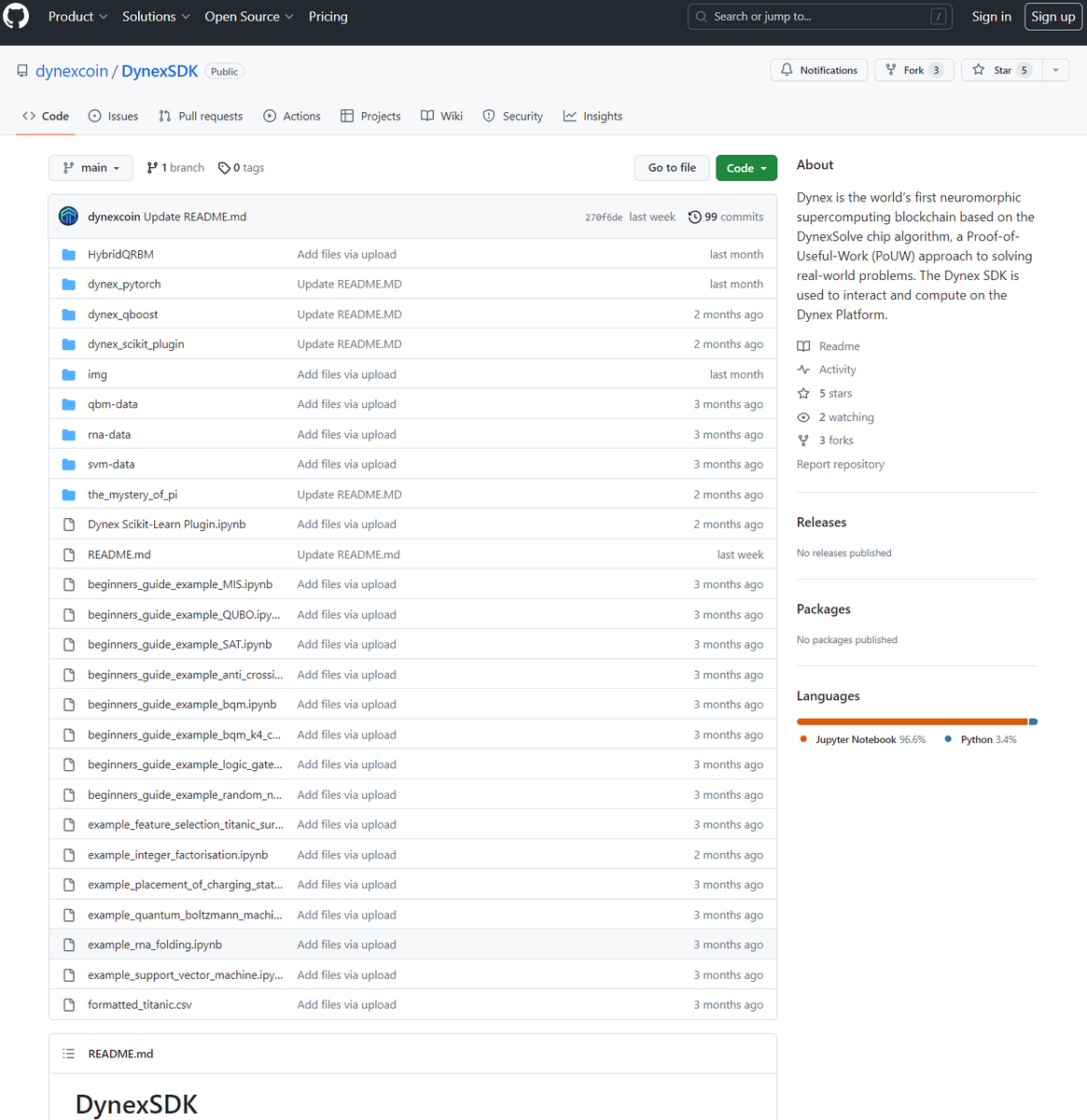Click the Jupyter Notebook orange language bar
Image resolution: width=1087 pixels, height=1120 pixels.
tap(912, 721)
